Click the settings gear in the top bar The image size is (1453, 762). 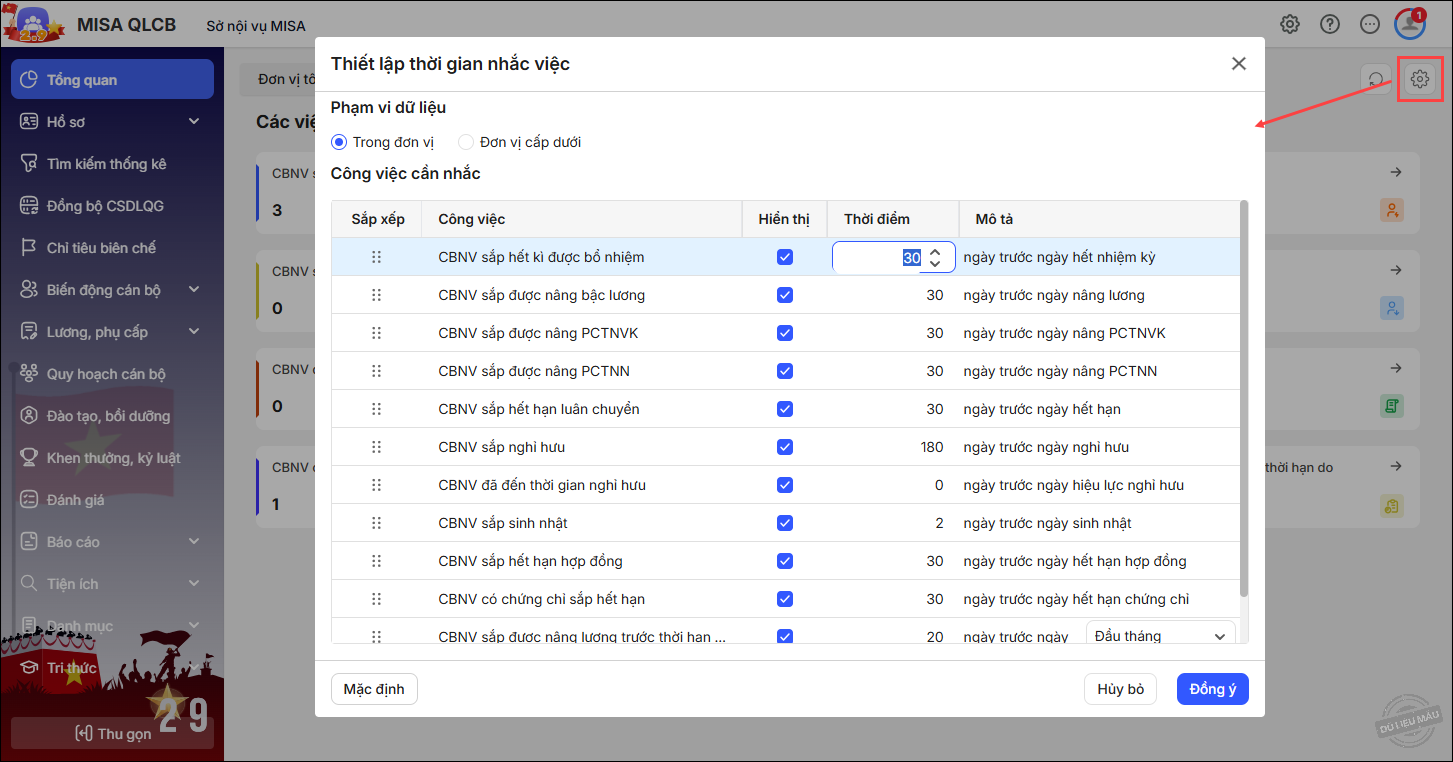1290,25
